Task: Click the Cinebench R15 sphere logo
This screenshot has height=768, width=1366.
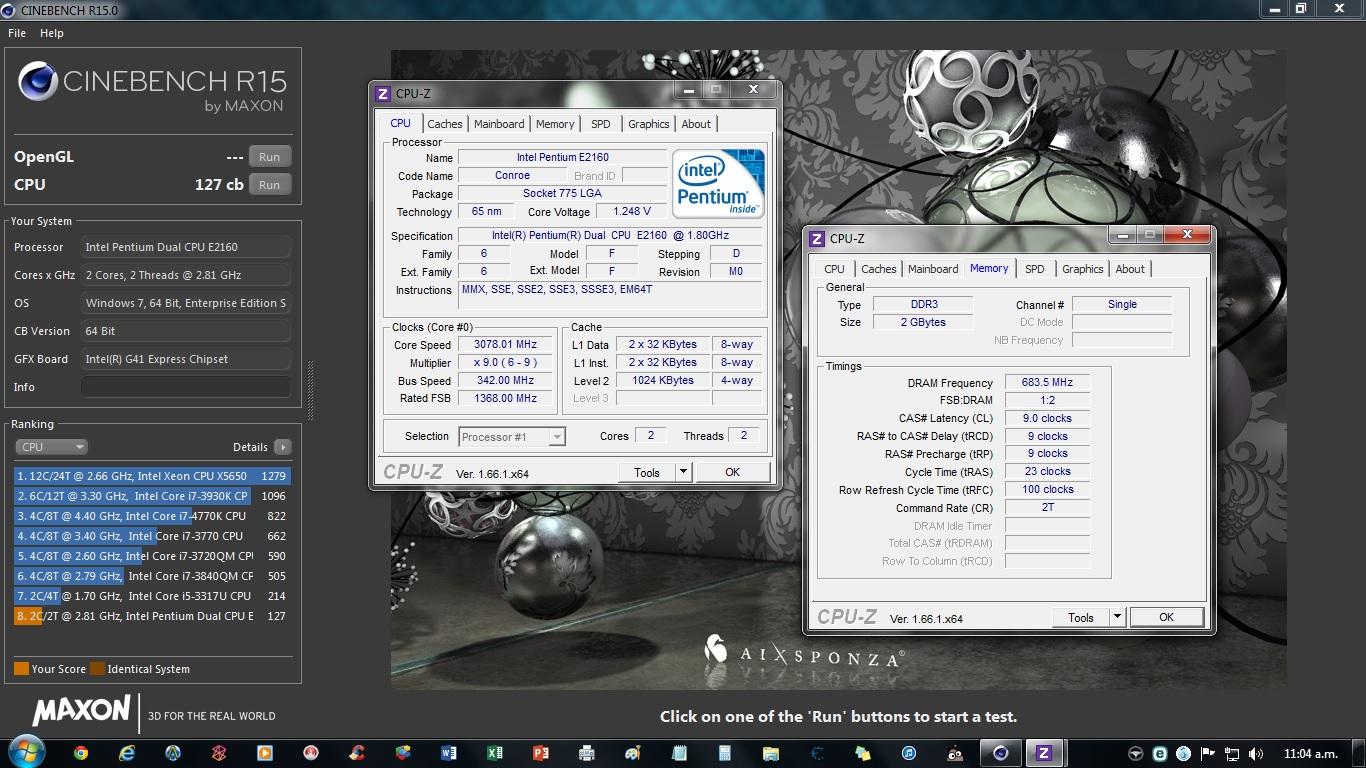Action: tap(38, 82)
